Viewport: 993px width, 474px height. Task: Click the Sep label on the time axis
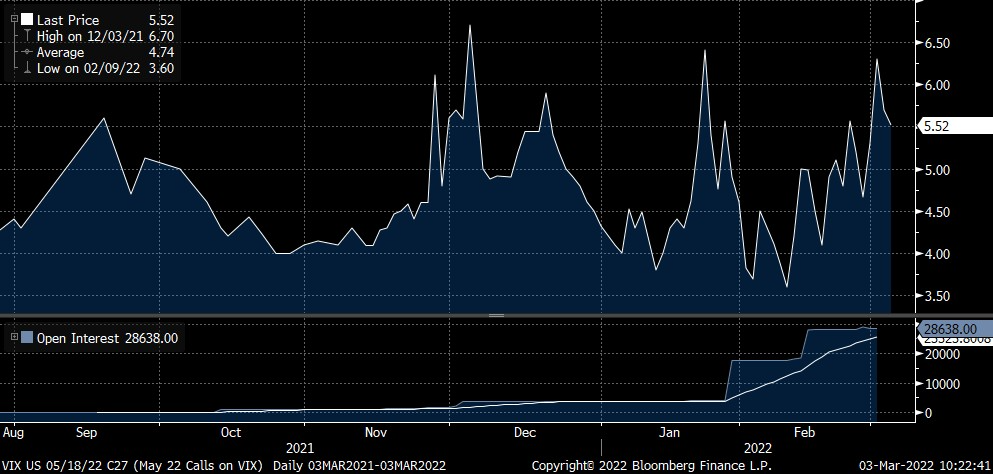coord(86,433)
